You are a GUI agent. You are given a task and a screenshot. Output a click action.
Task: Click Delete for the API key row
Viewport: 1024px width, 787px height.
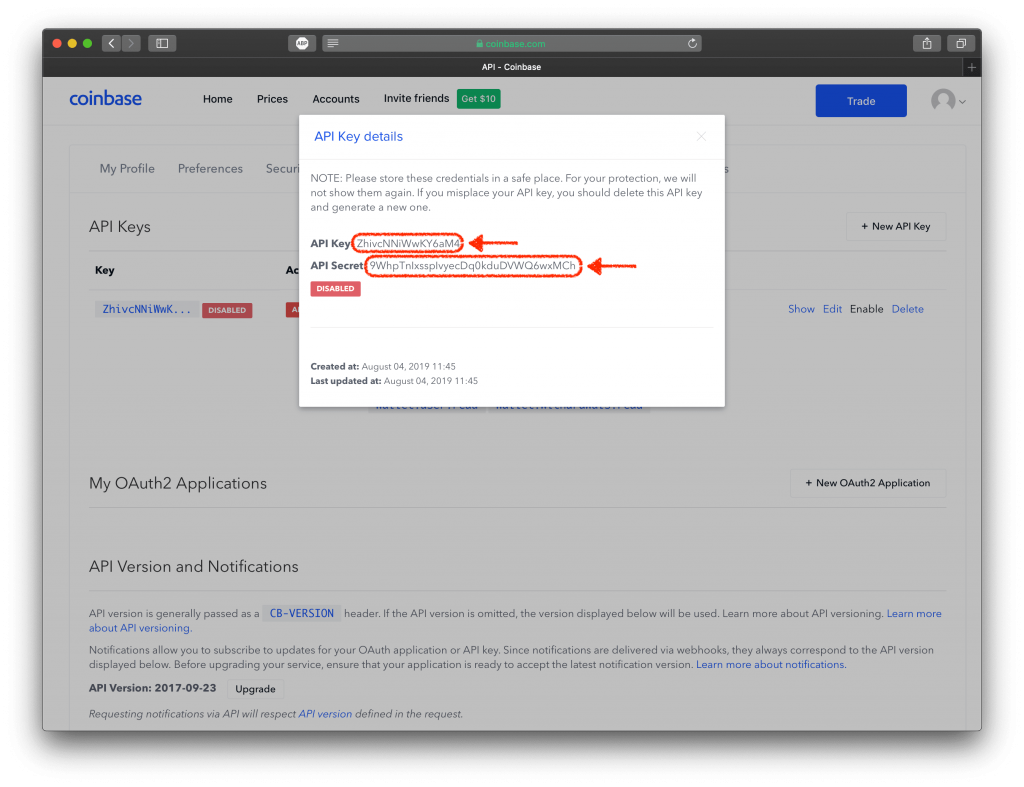pyautogui.click(x=907, y=309)
